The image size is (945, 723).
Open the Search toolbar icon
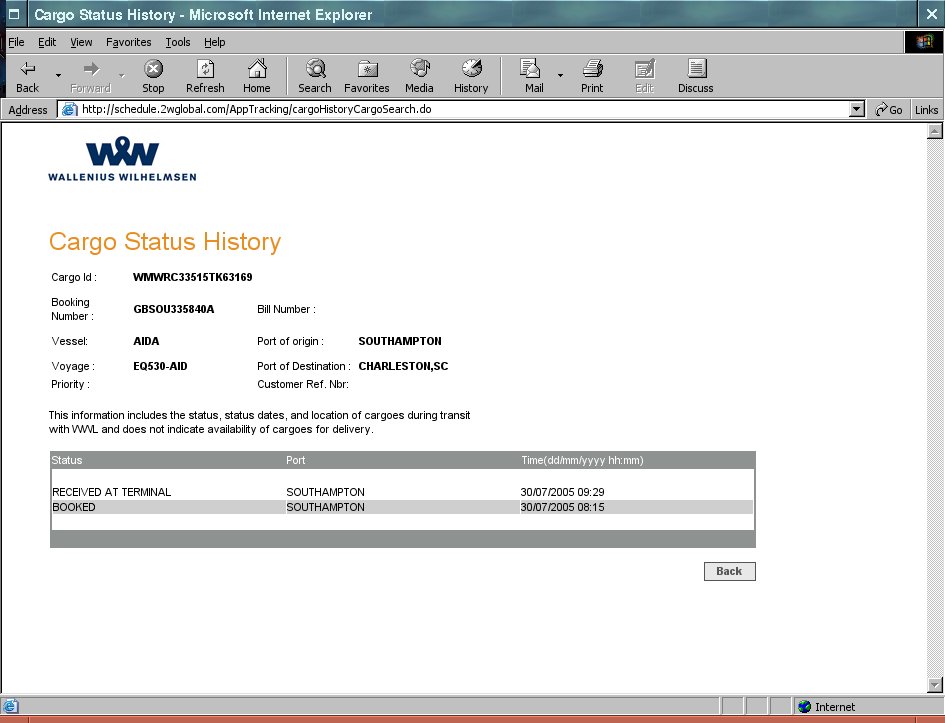click(315, 69)
